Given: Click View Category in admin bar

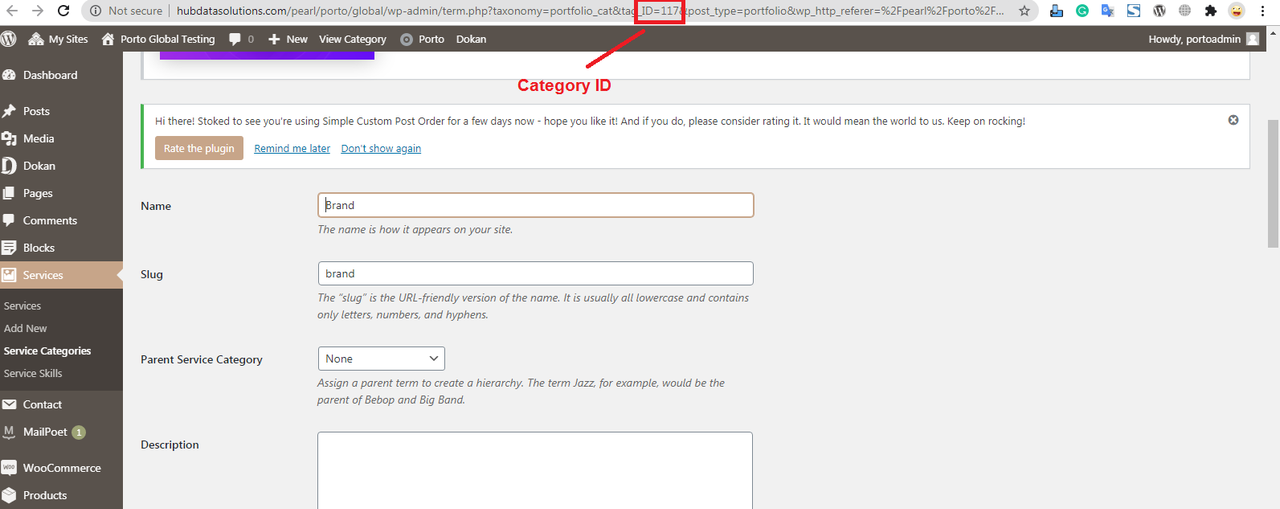Looking at the screenshot, I should [x=352, y=39].
